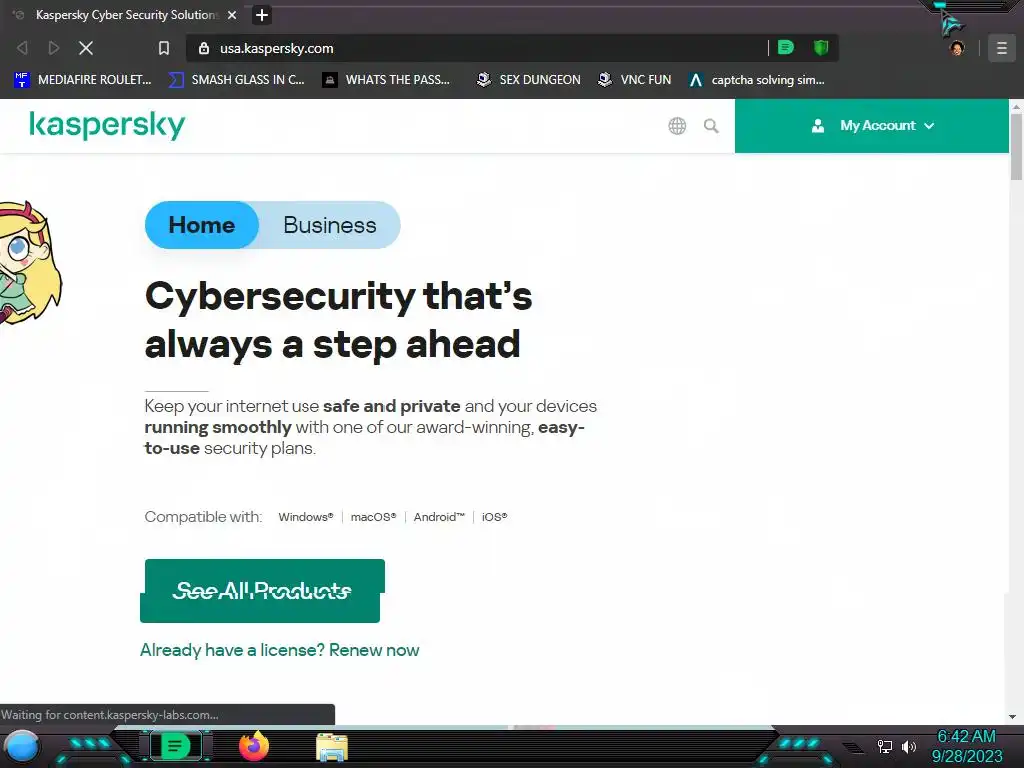Switch to the Business toggle option

pyautogui.click(x=330, y=225)
